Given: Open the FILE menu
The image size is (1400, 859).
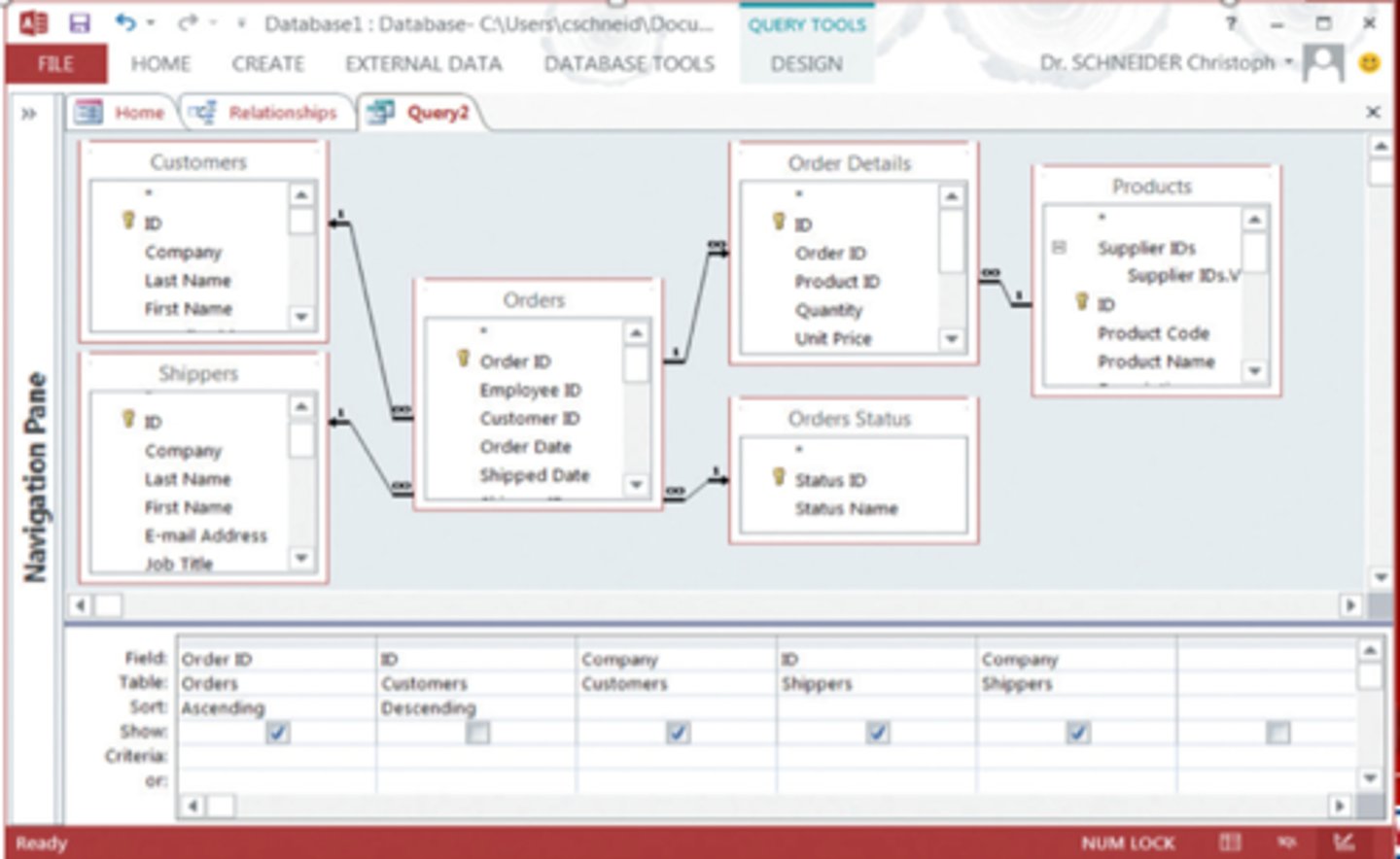Looking at the screenshot, I should point(55,64).
